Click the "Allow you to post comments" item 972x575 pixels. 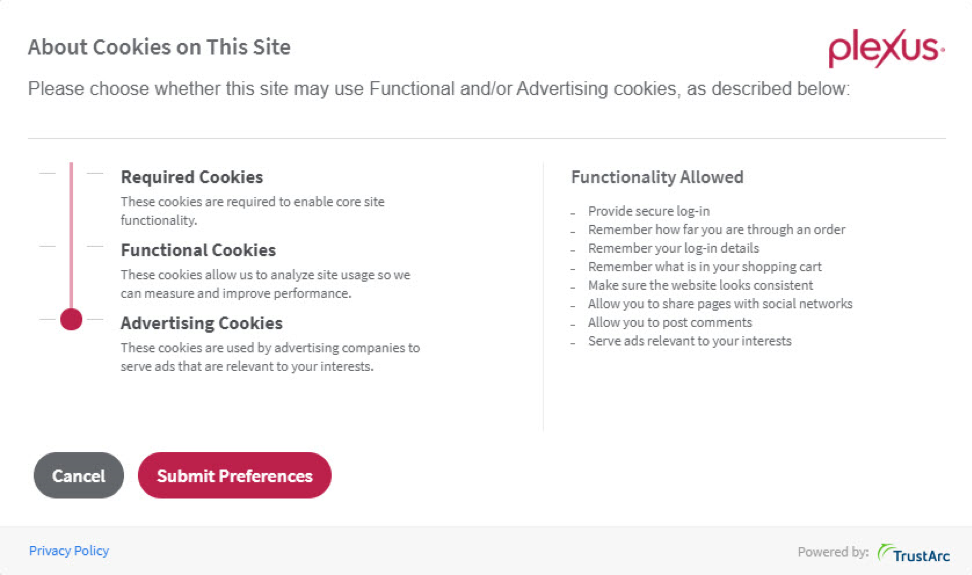[x=669, y=322]
